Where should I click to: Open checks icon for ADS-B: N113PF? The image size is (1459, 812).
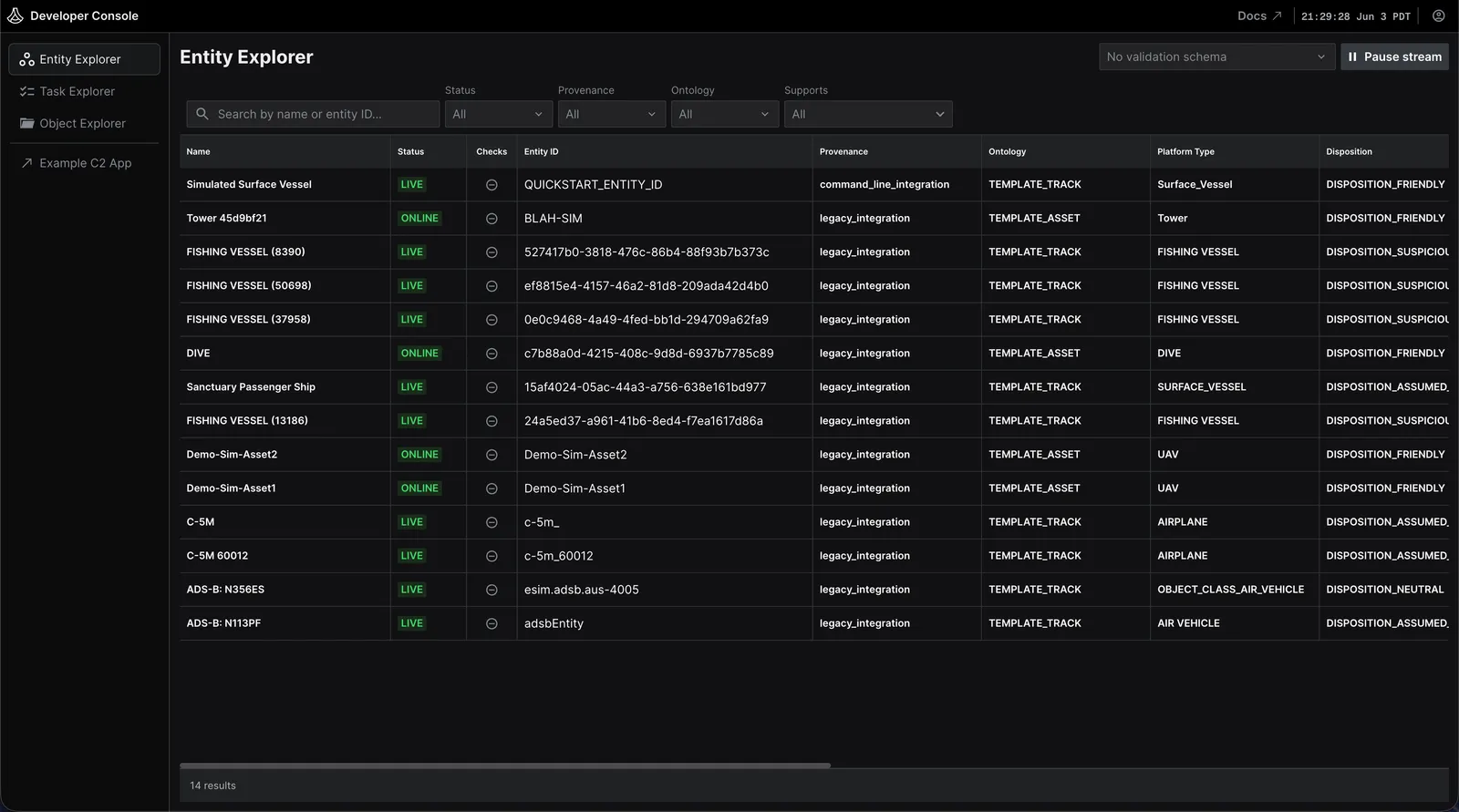(492, 623)
